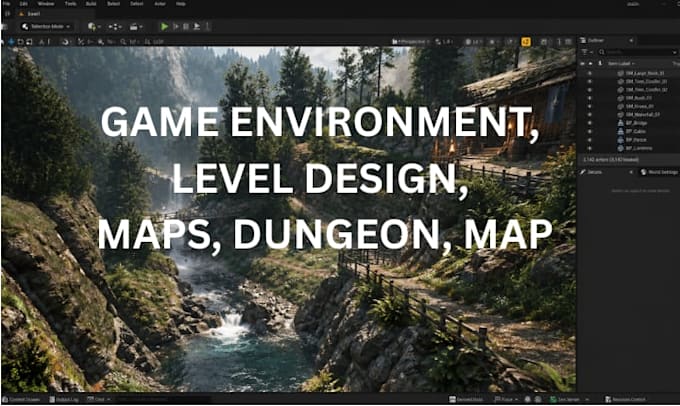The image size is (680, 406).
Task: Open the Help menu
Action: click(181, 4)
